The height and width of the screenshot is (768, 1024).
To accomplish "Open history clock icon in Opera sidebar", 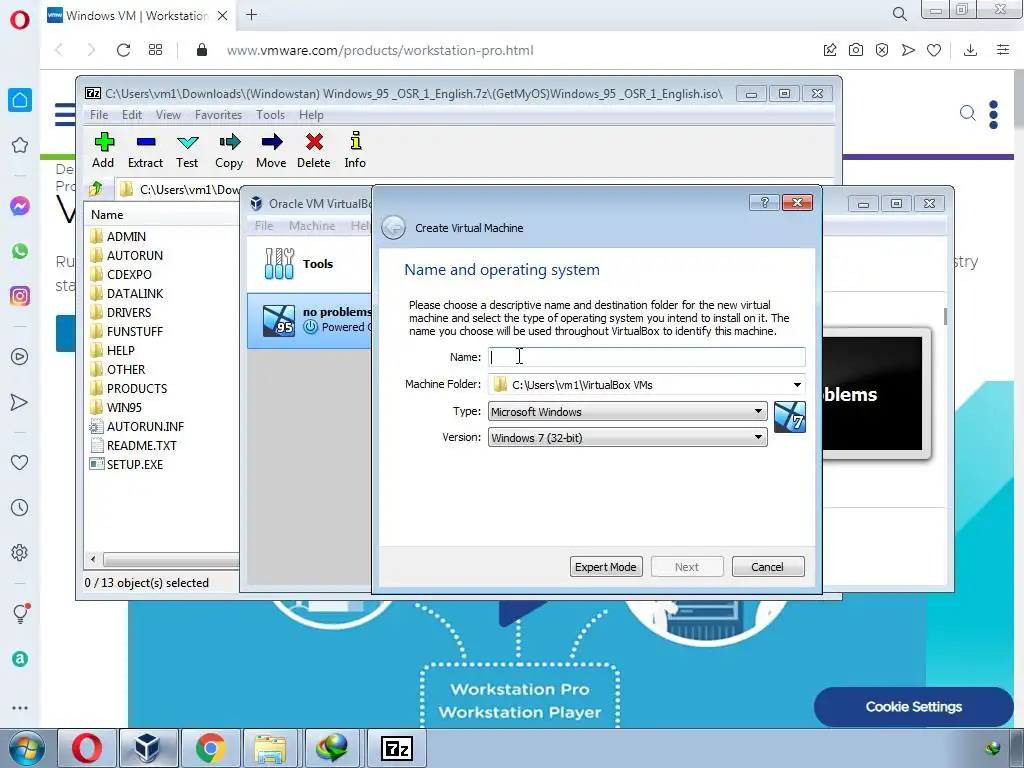I will pyautogui.click(x=20, y=507).
